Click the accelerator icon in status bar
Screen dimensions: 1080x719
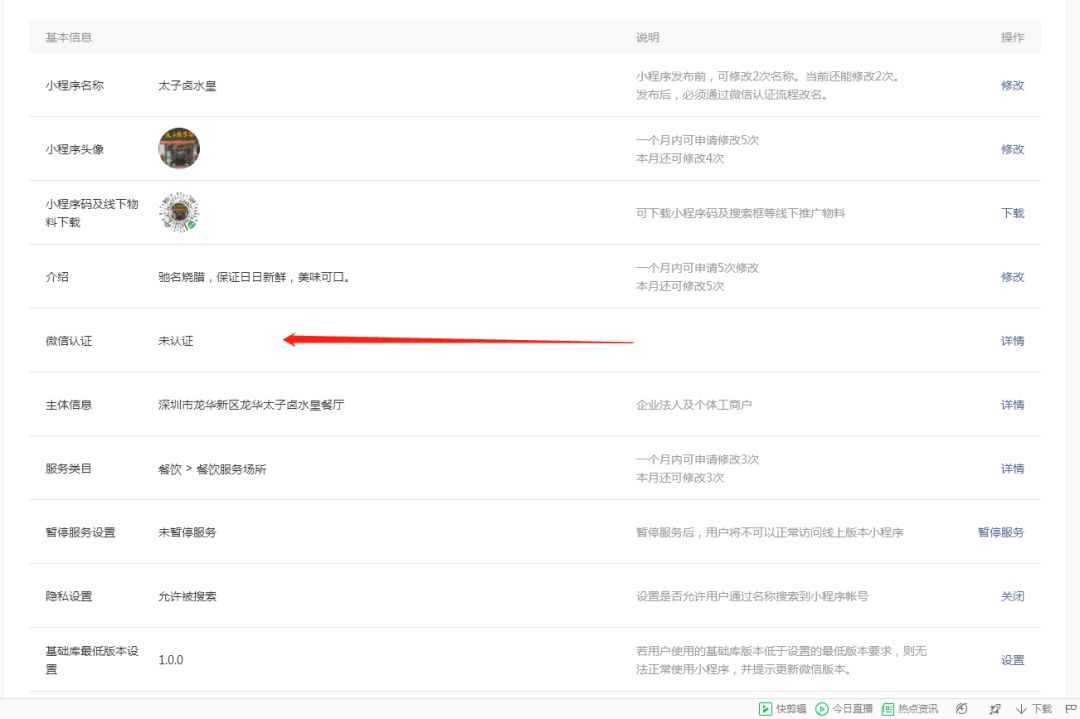pos(962,709)
